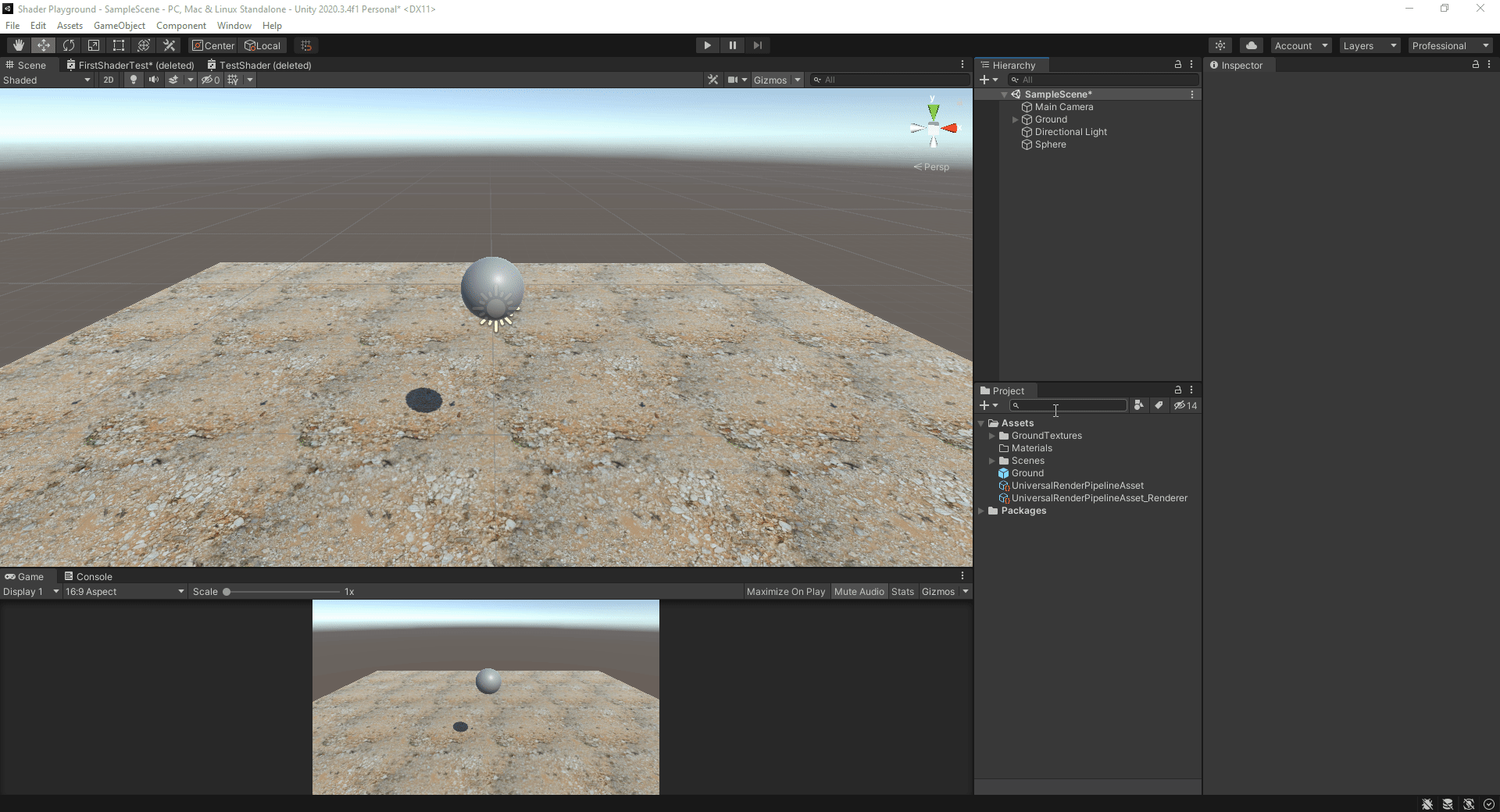Open the Display 1 dropdown
This screenshot has height=812, width=1500.
(31, 592)
